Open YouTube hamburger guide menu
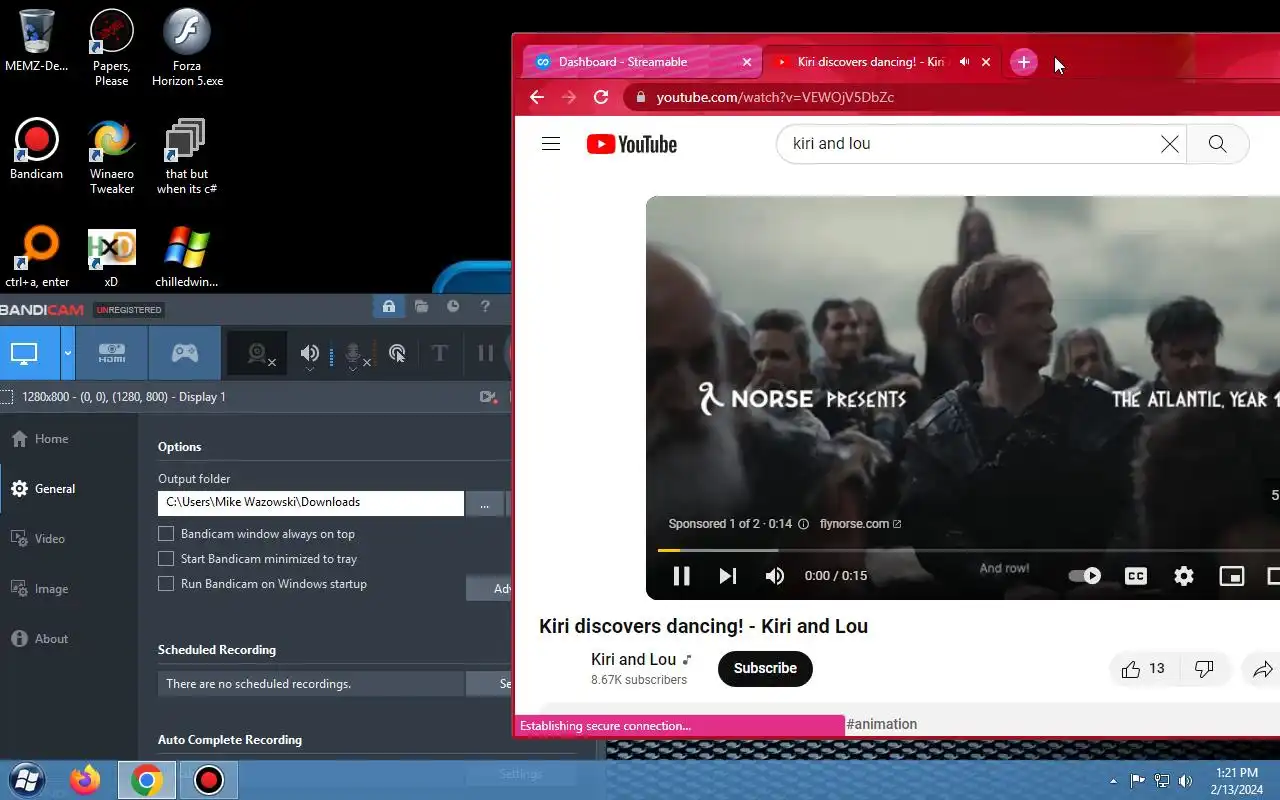 pos(551,144)
